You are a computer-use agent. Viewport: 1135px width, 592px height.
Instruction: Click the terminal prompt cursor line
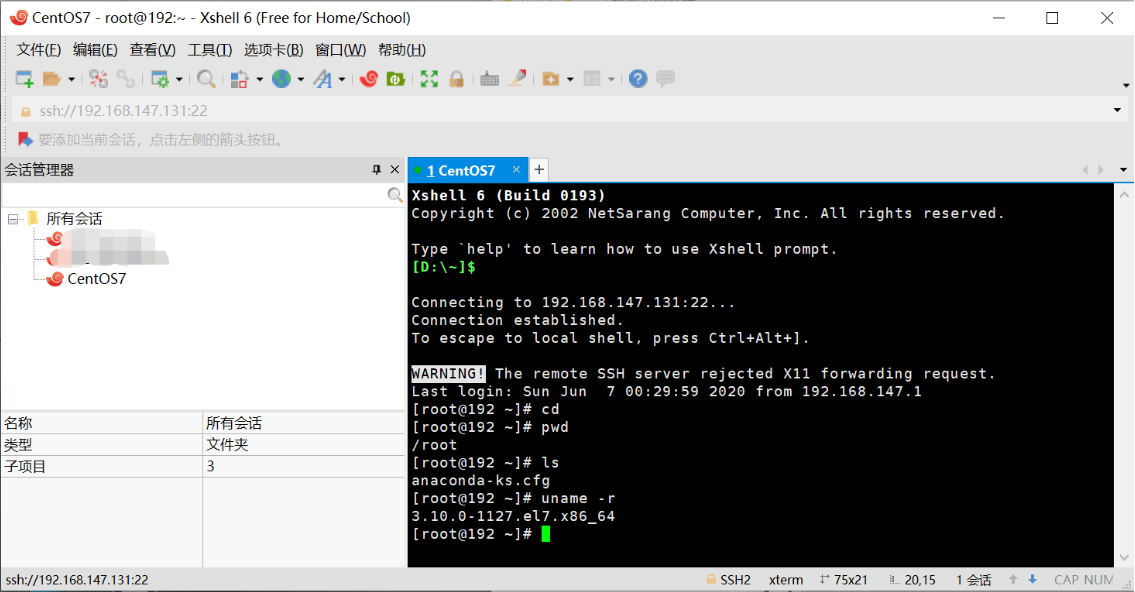click(481, 534)
